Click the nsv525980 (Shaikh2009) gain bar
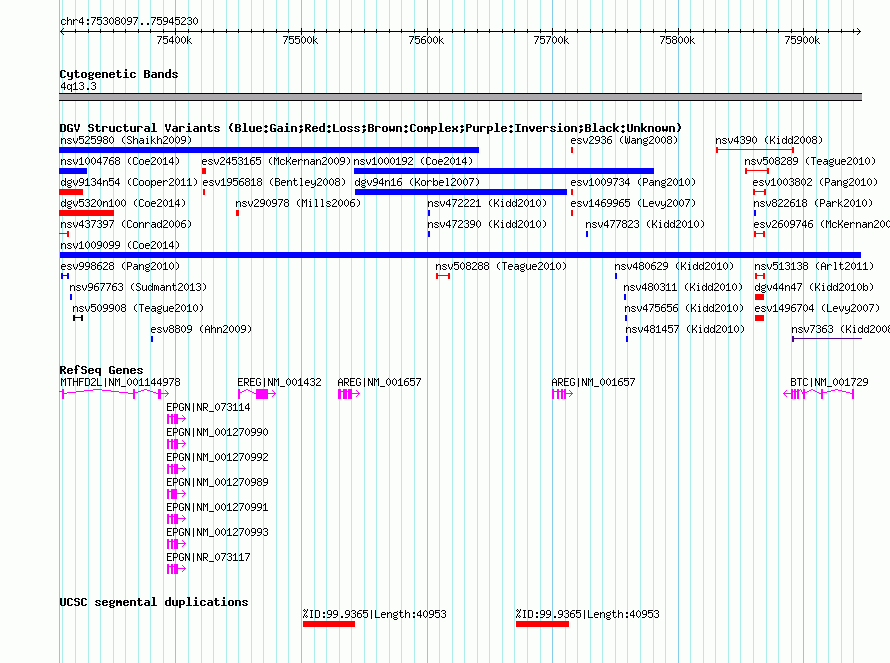890x663 pixels. click(269, 150)
